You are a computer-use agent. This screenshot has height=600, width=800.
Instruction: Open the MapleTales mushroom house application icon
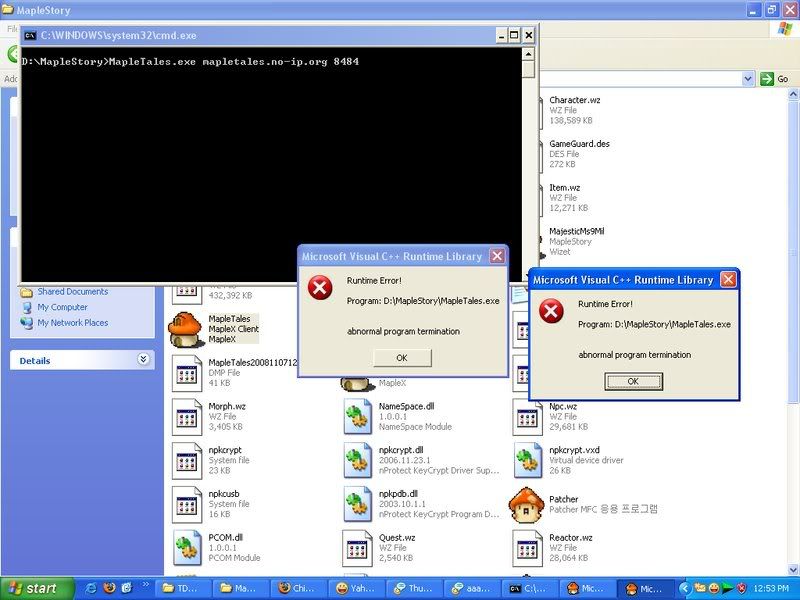point(185,329)
